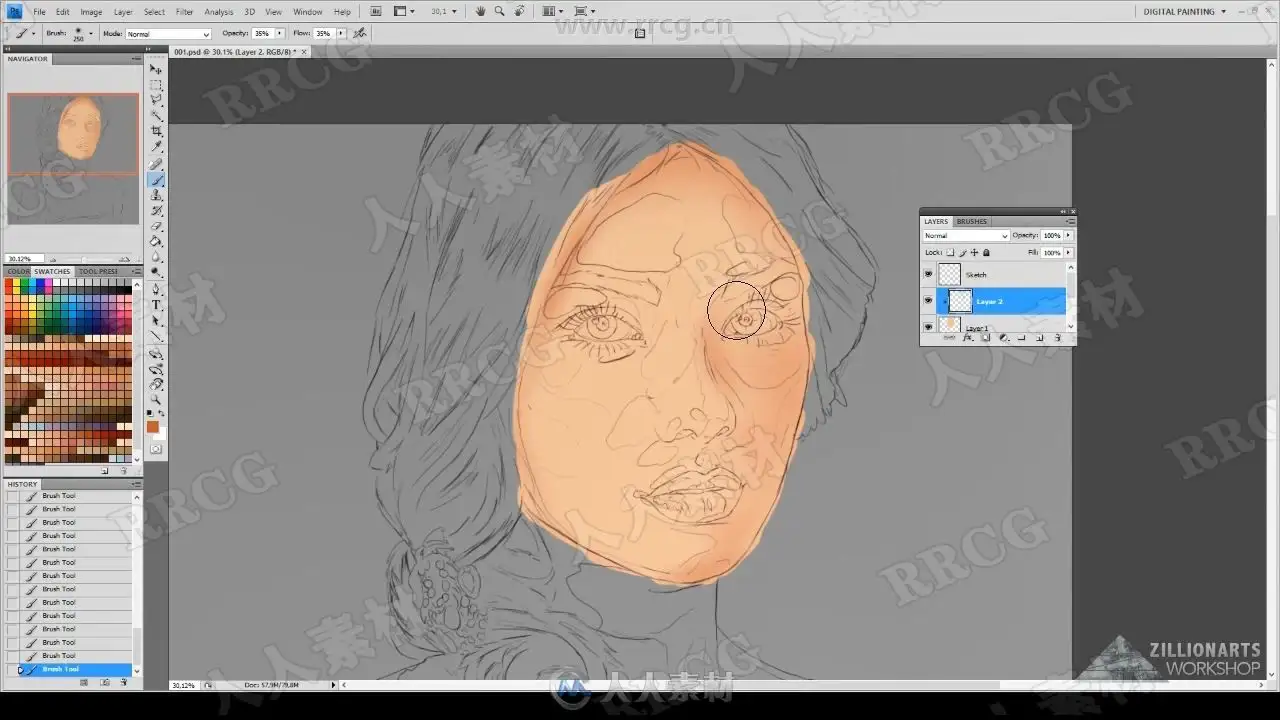Open the brush Mode dropdown

click(x=167, y=34)
